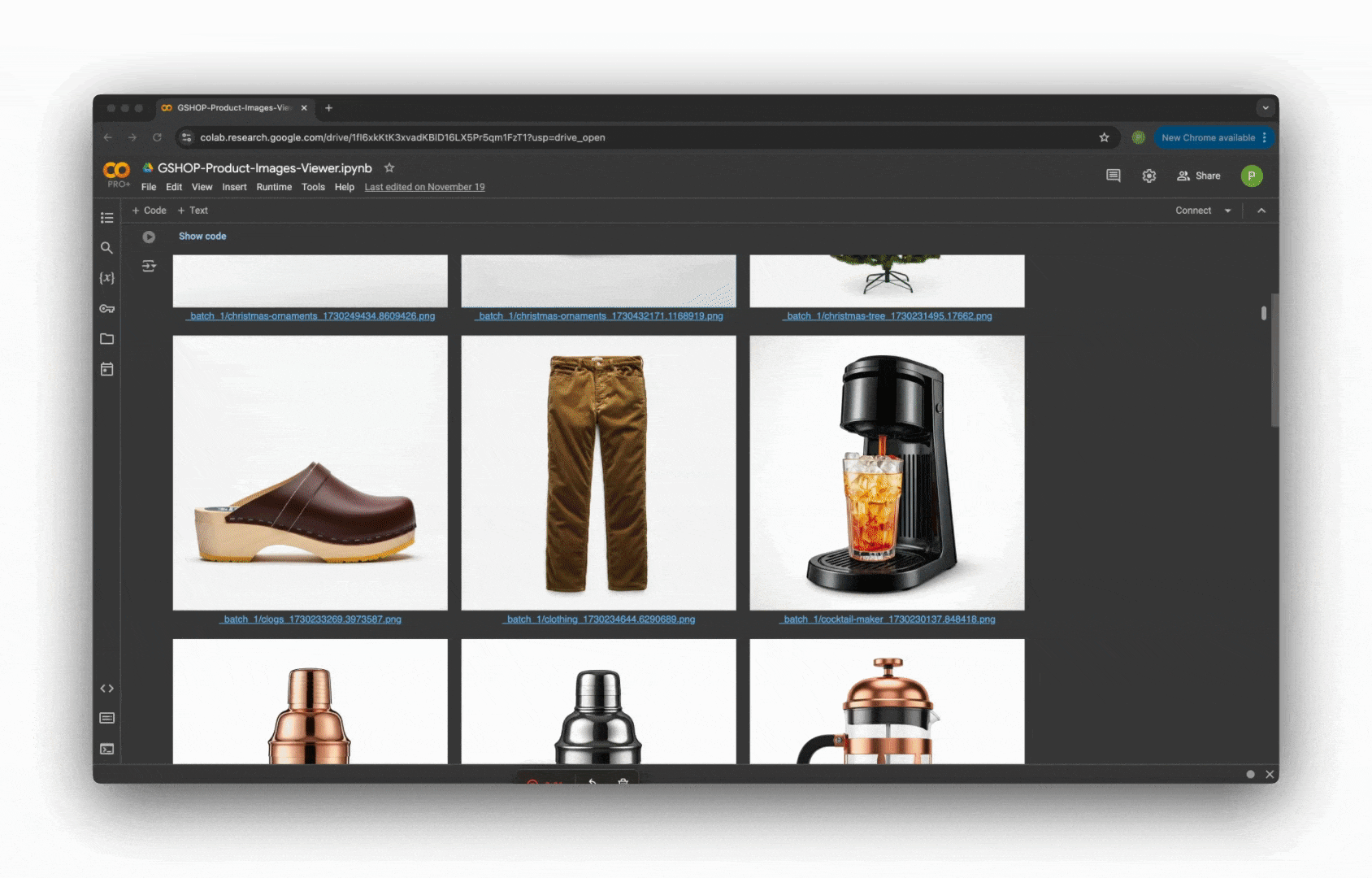Close the GSHOP-Product-Images-Viewer tab
This screenshot has width=1372, height=878.
point(304,108)
